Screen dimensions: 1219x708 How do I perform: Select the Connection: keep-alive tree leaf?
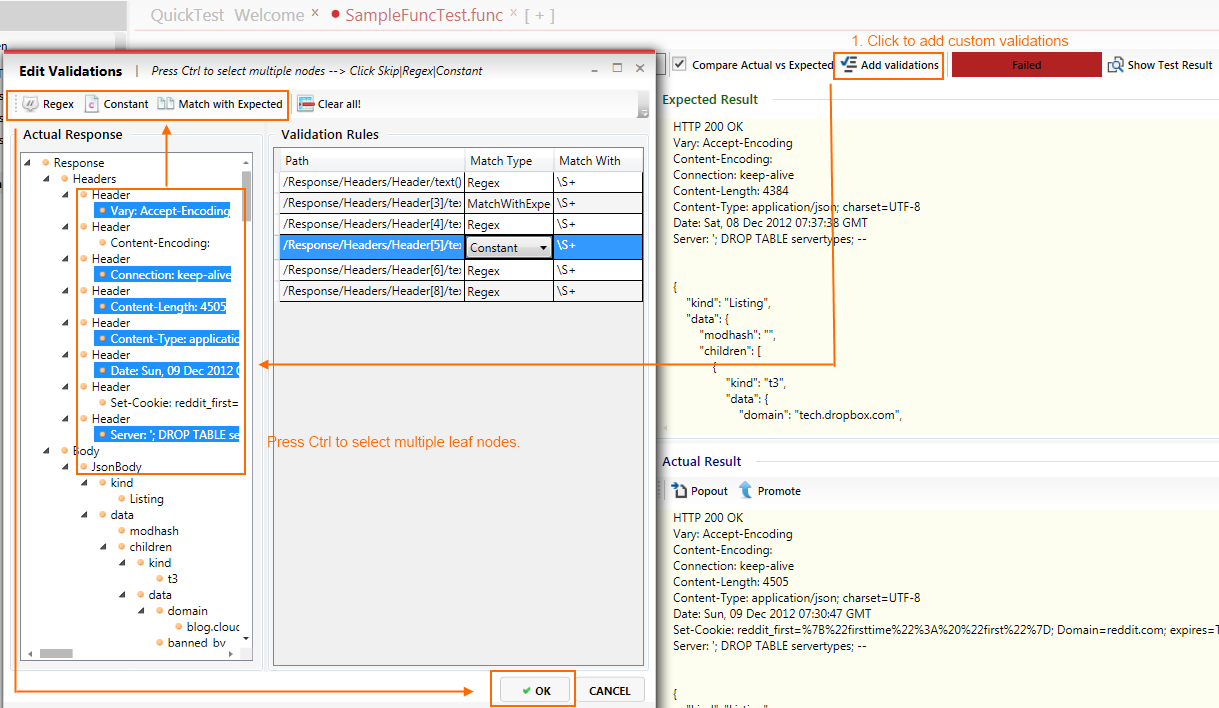[169, 275]
